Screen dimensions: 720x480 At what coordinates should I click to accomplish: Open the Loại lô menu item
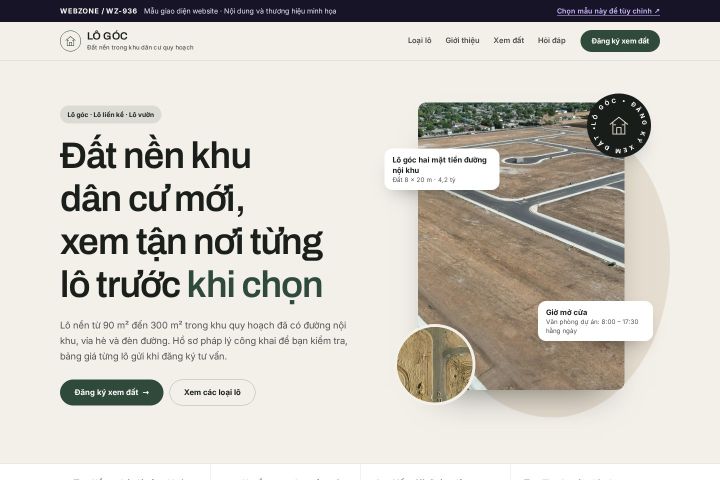tap(419, 40)
